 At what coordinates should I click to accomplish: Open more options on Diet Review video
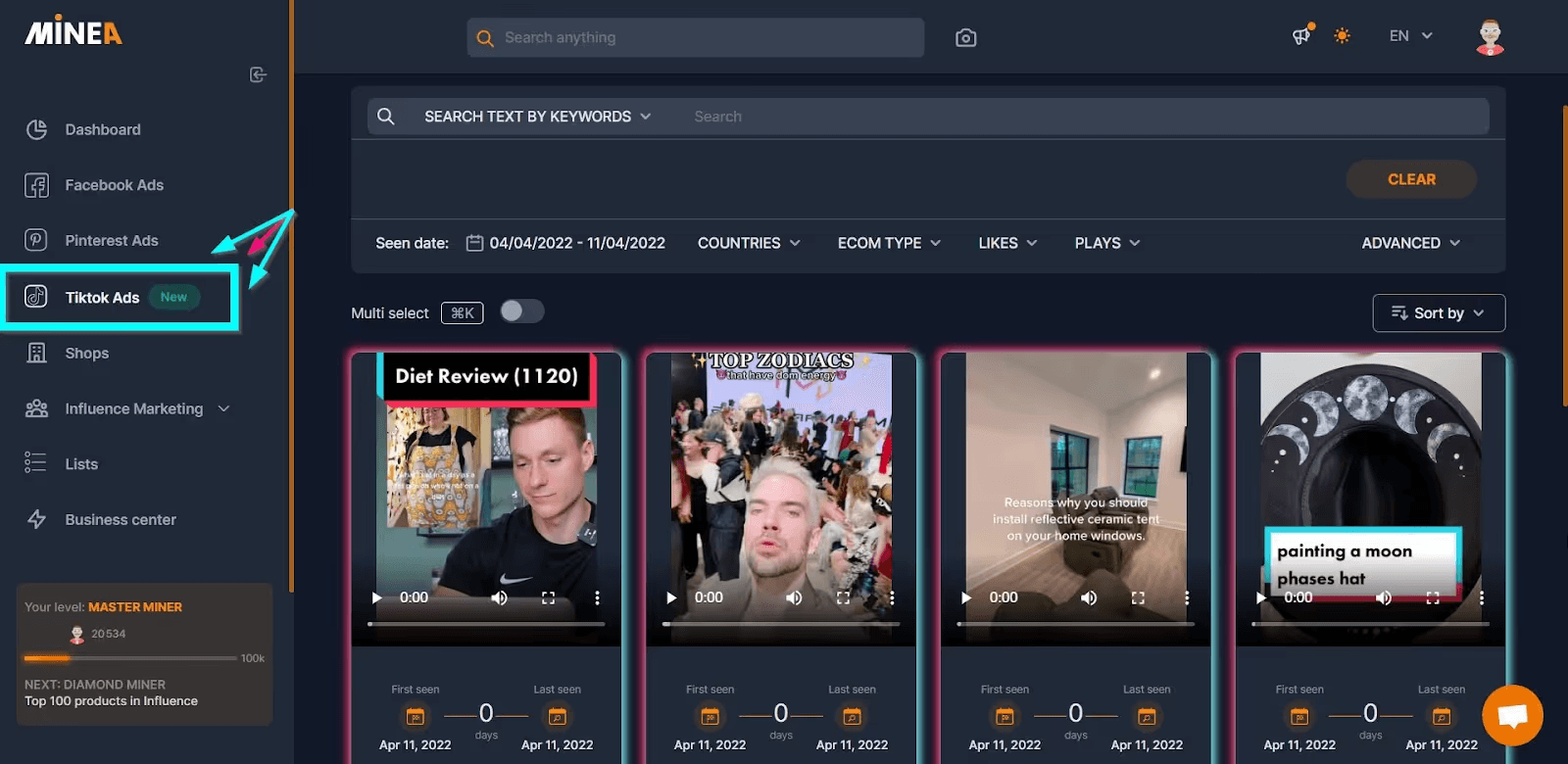tap(597, 597)
